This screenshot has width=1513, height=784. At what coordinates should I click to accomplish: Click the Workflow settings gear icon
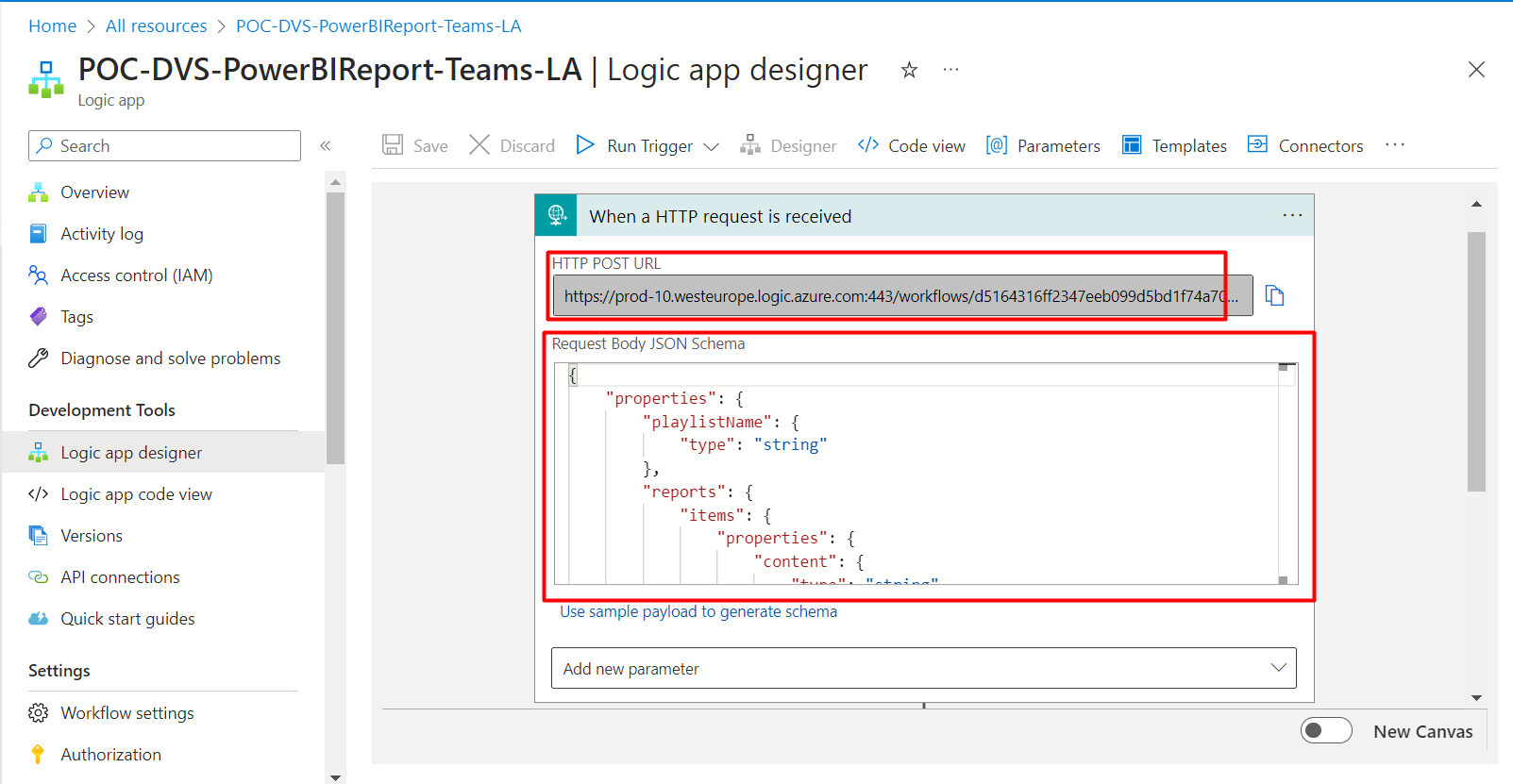[38, 712]
